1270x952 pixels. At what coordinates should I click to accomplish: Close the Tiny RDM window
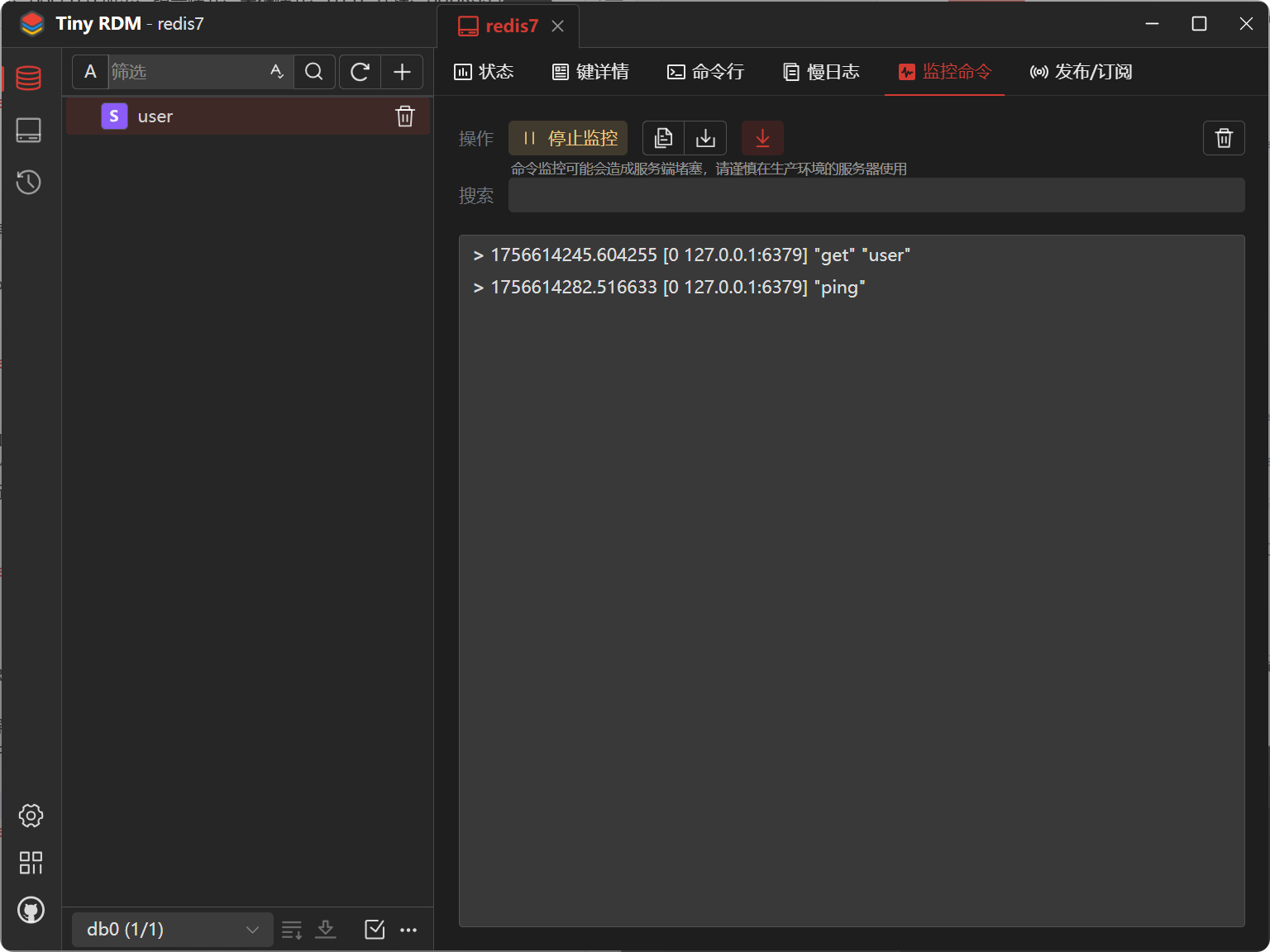click(1246, 24)
